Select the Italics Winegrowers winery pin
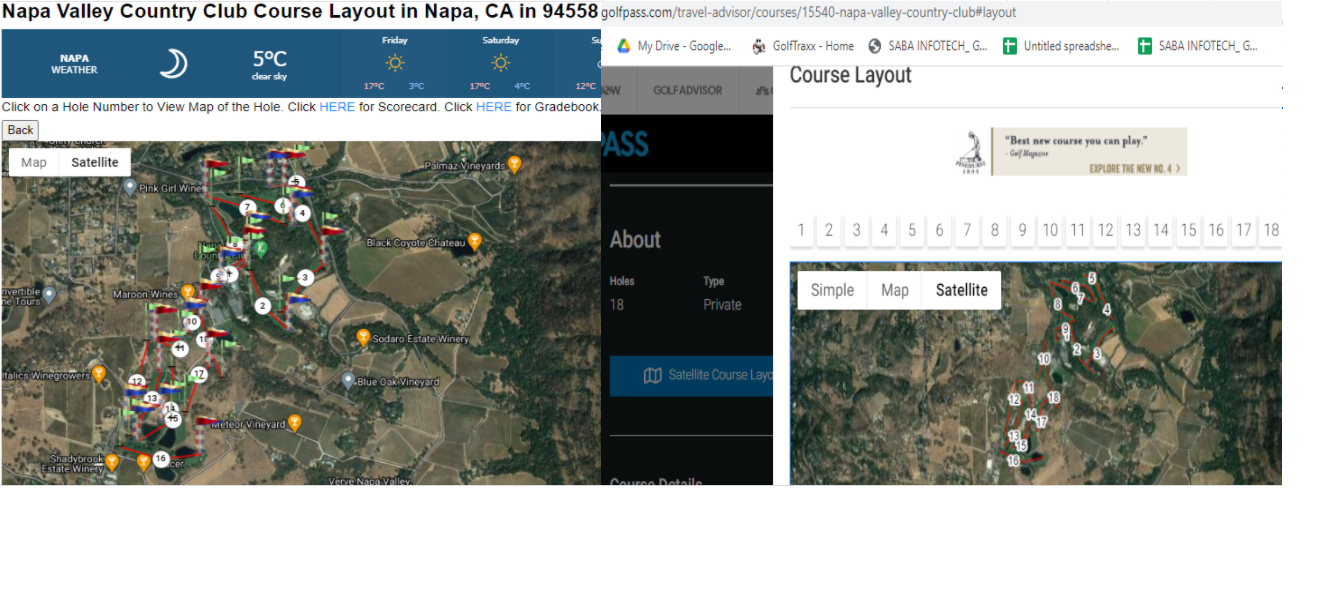Screen dimensions: 1338x594 (x=99, y=374)
